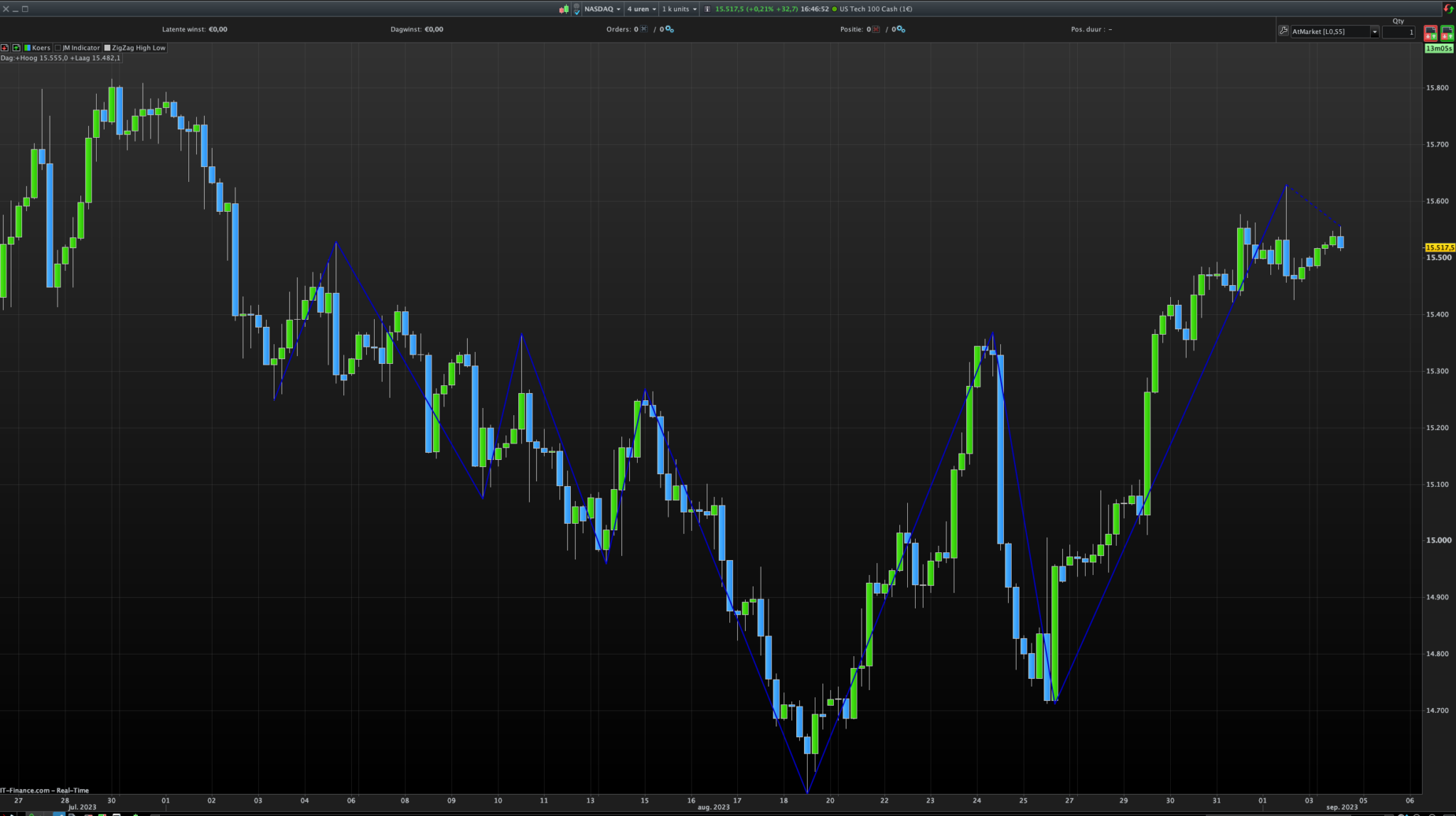Image resolution: width=1456 pixels, height=816 pixels.
Task: Toggle the ZigZag High Low indicator
Action: tap(134, 48)
